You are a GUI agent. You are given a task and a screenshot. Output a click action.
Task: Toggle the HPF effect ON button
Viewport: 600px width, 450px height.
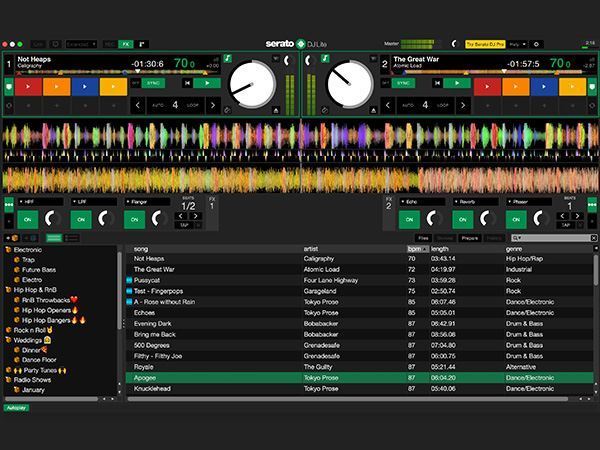[x=27, y=219]
